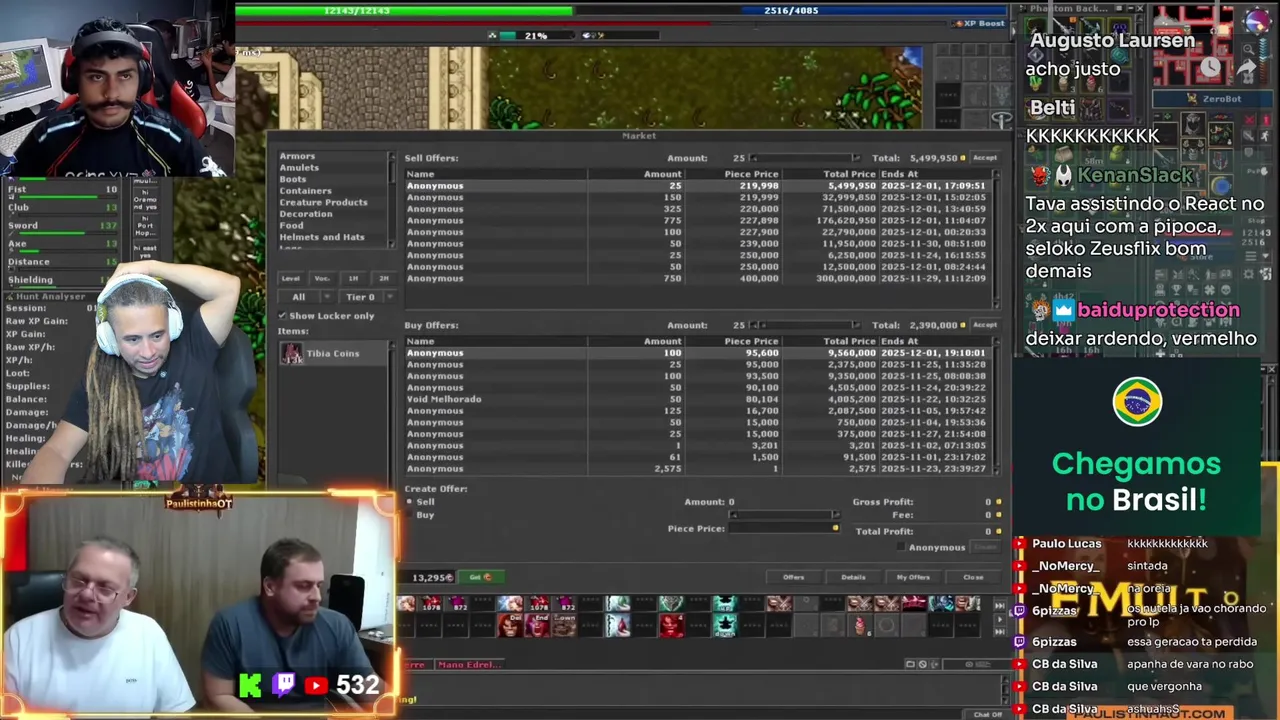Click Get coins button
The image size is (1280, 720).
(480, 577)
